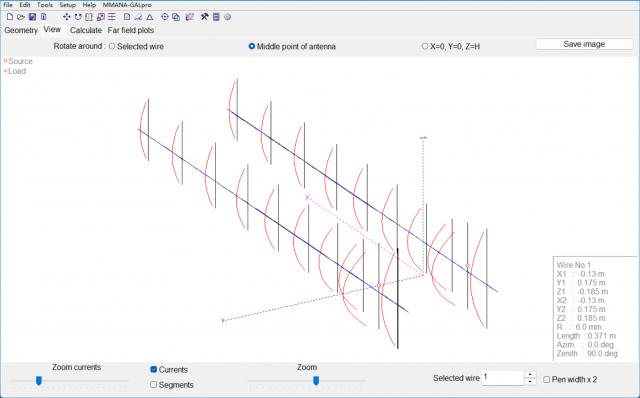Switch to the Geometry tab
The width and height of the screenshot is (640, 398).
(x=21, y=30)
